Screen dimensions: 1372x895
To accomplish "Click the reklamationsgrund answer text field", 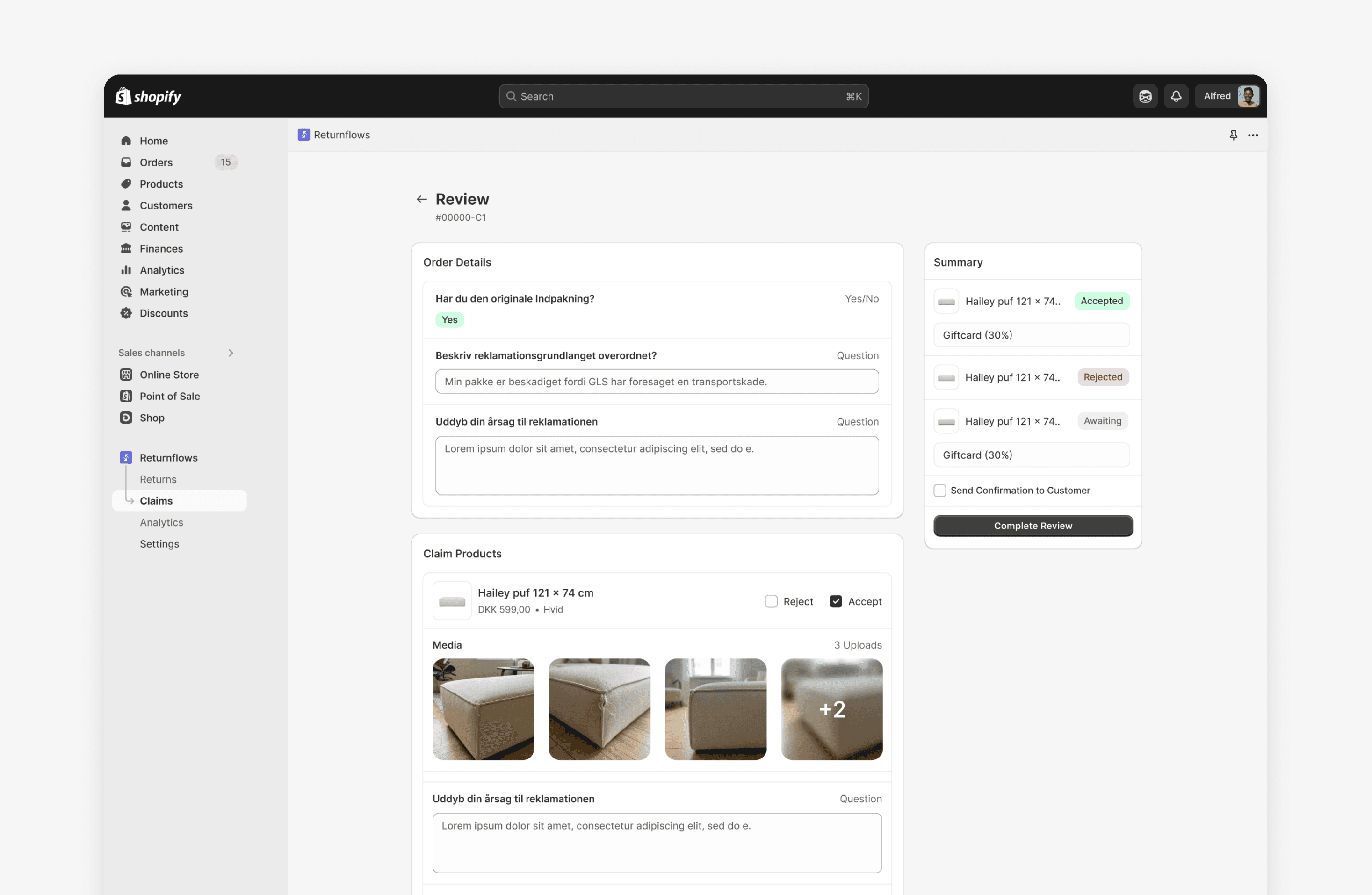I will [657, 382].
